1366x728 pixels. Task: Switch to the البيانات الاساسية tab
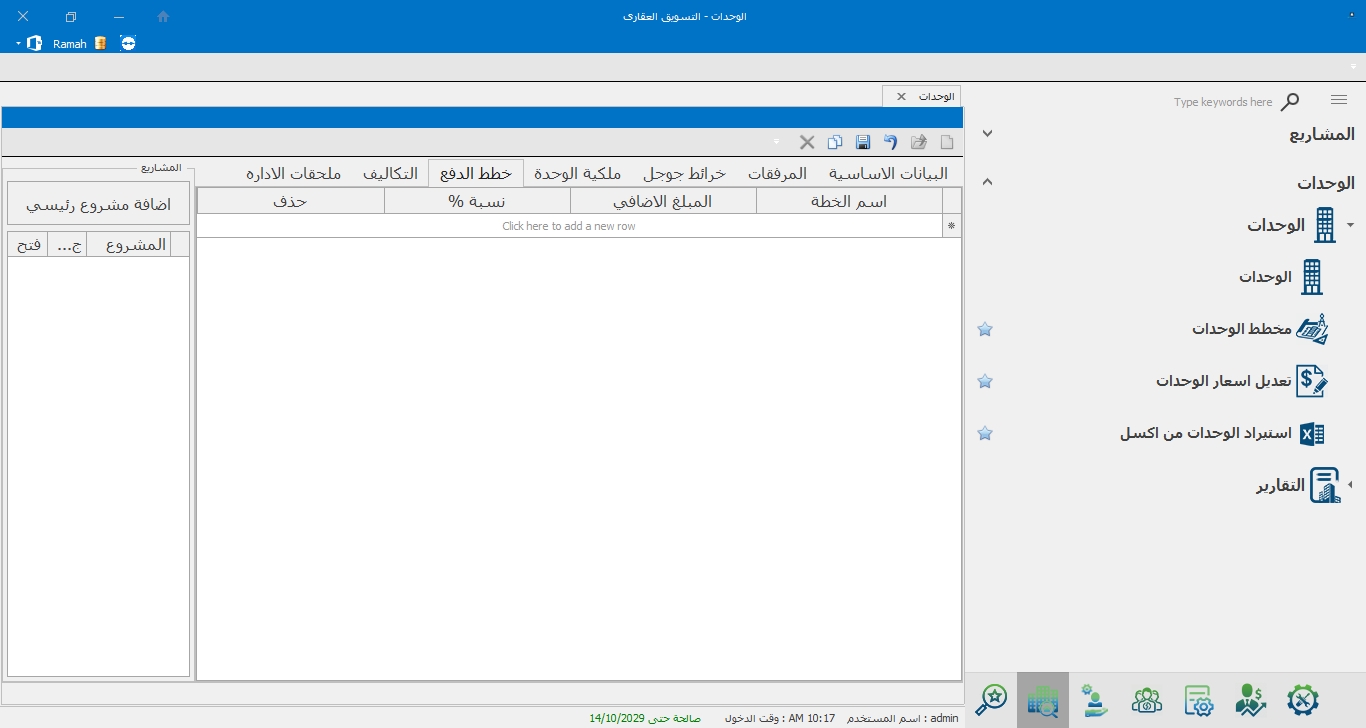pos(888,173)
